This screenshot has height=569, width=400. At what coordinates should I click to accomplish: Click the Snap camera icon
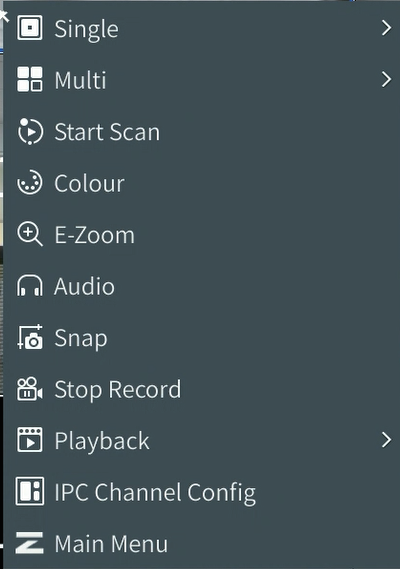point(30,337)
